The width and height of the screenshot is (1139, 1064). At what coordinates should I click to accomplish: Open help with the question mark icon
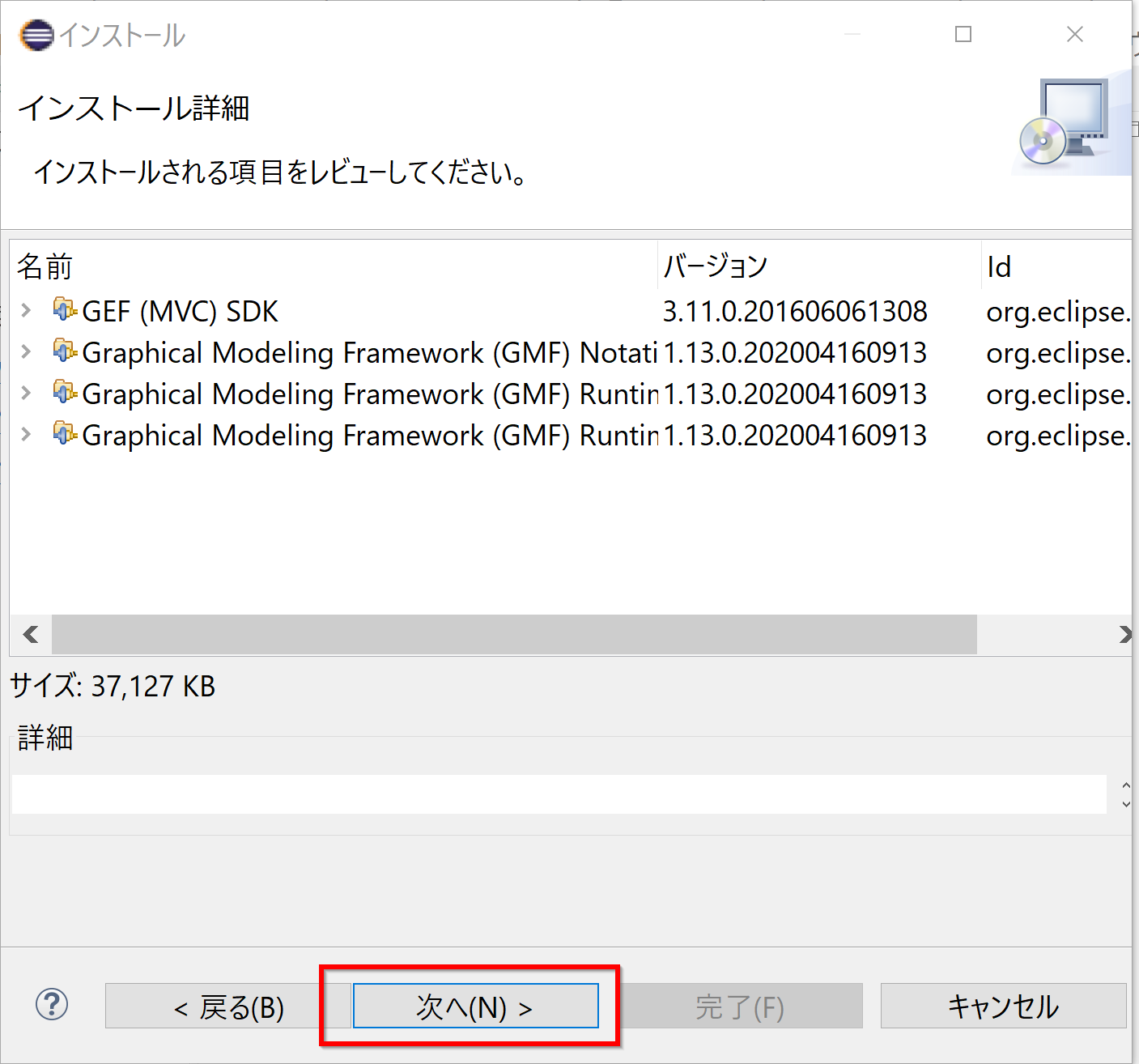tap(52, 1005)
